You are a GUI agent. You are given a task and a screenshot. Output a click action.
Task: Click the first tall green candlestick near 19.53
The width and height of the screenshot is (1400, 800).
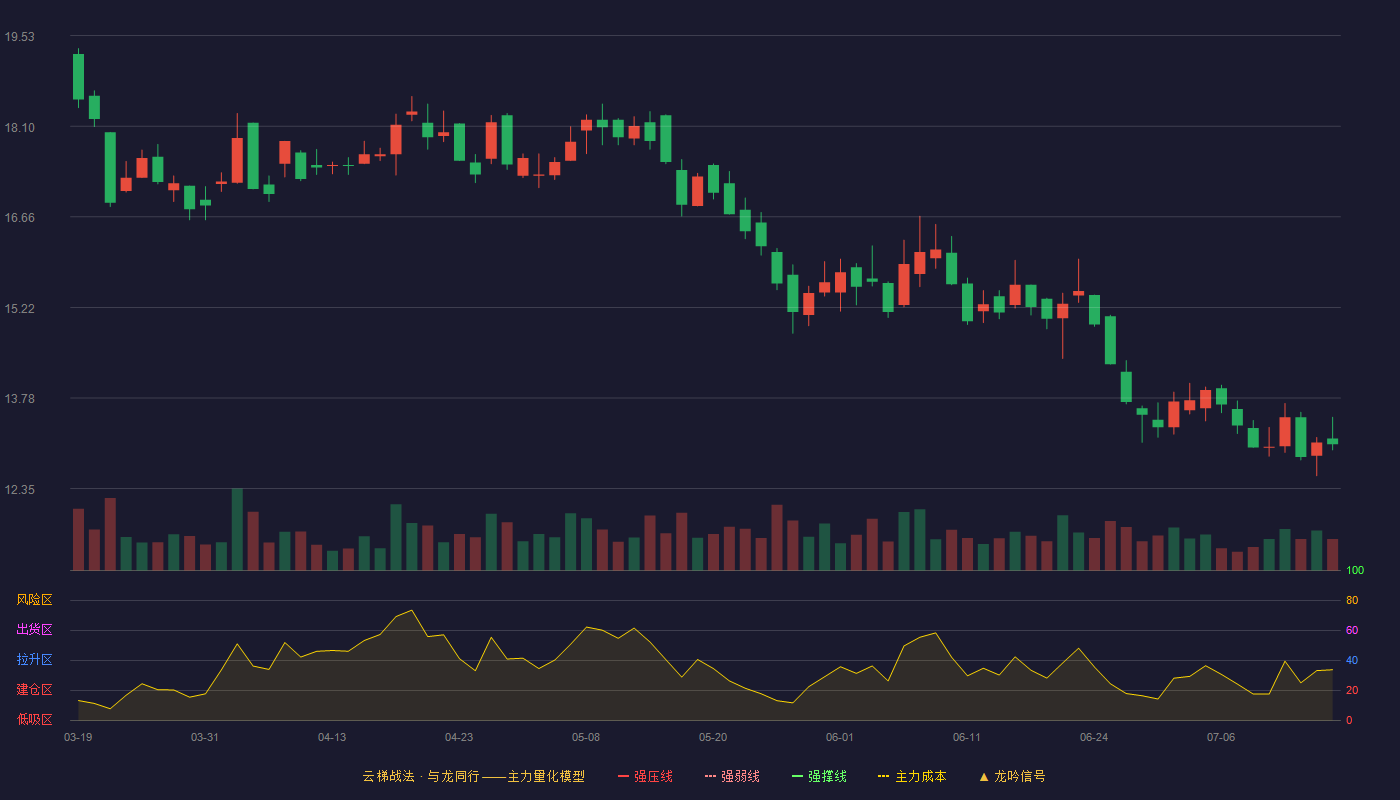pos(78,77)
